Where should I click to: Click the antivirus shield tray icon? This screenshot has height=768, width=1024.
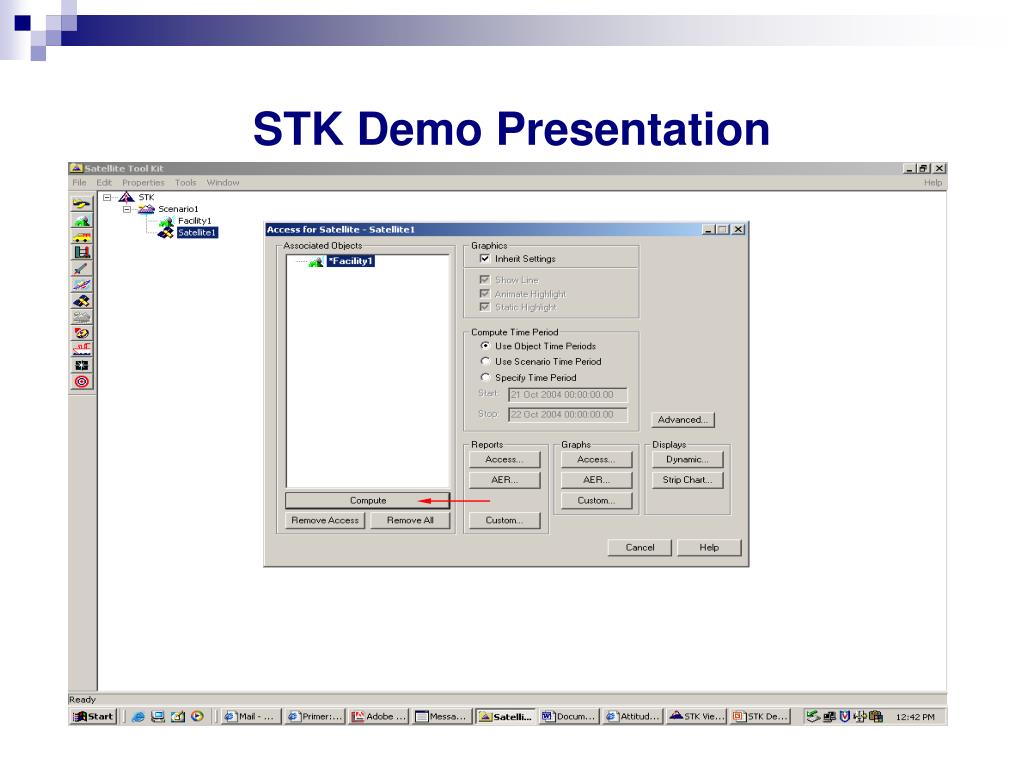pos(844,717)
